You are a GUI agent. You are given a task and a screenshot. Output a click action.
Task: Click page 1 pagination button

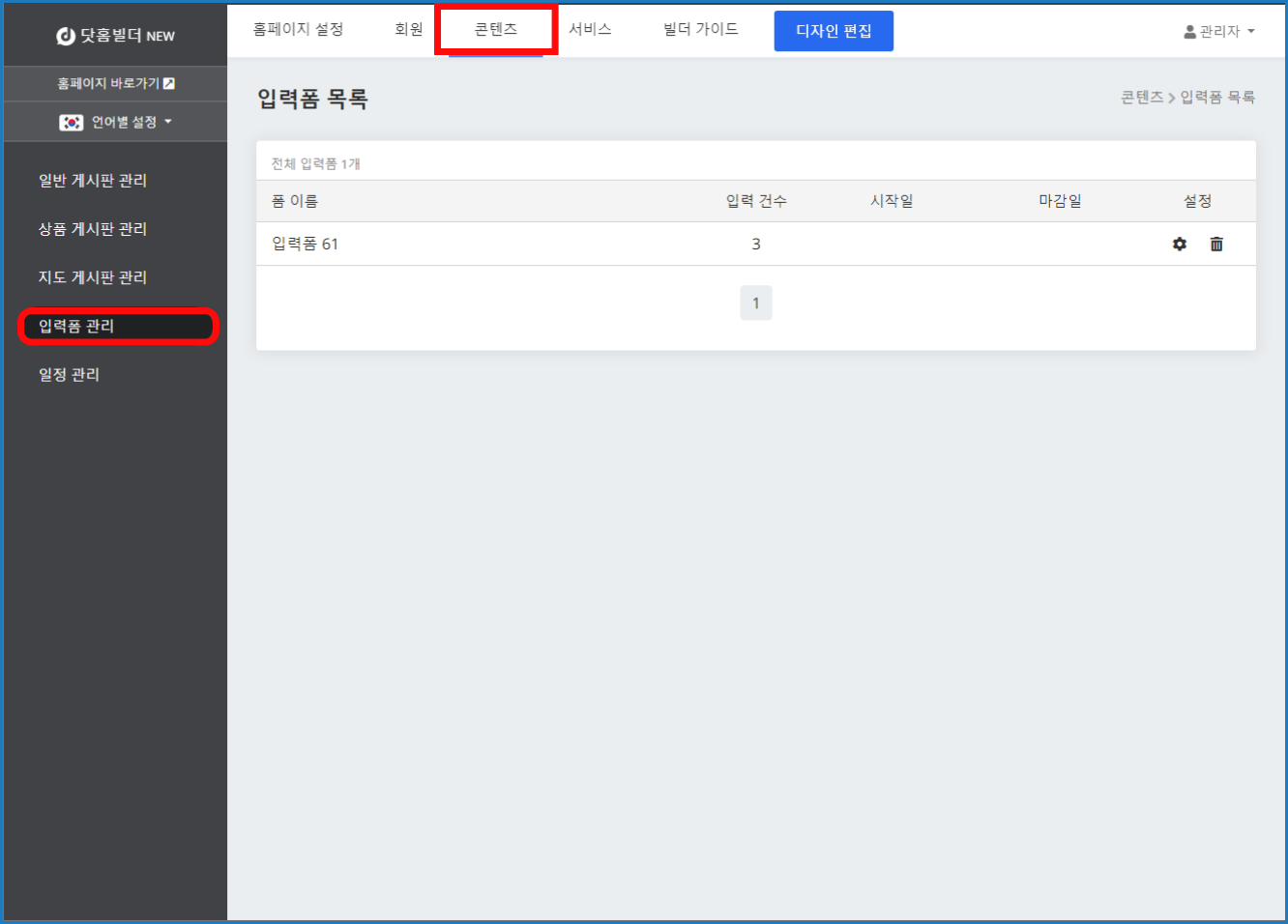(x=755, y=303)
